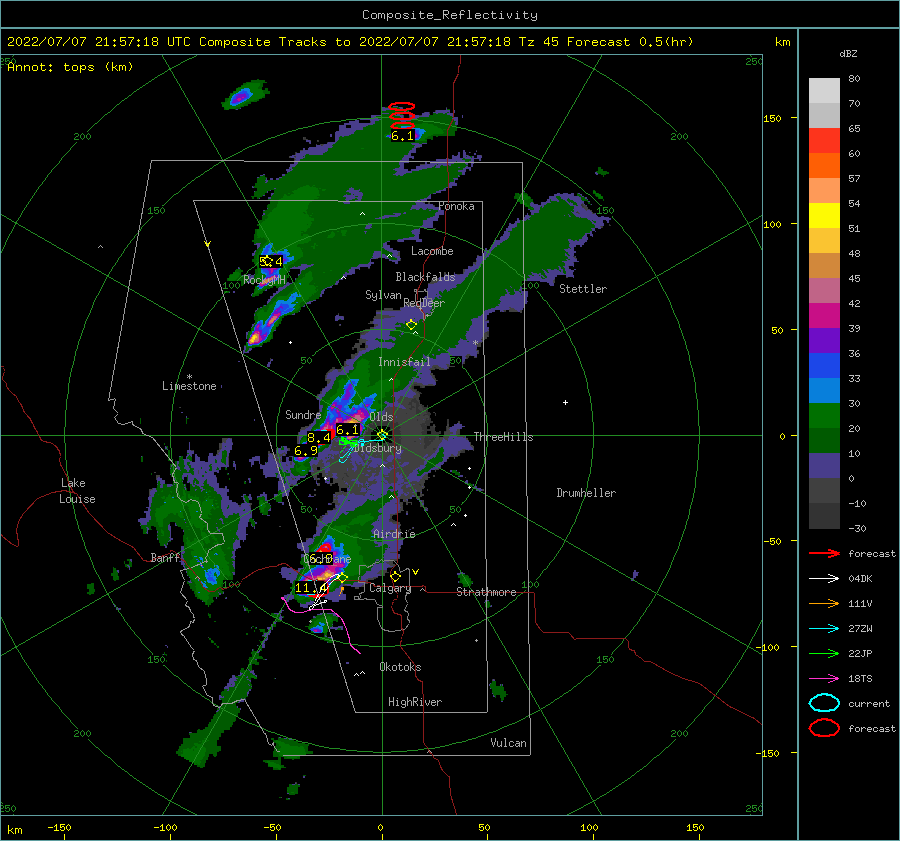900x841 pixels.
Task: Click the Ponoka city label
Action: [x=456, y=206]
